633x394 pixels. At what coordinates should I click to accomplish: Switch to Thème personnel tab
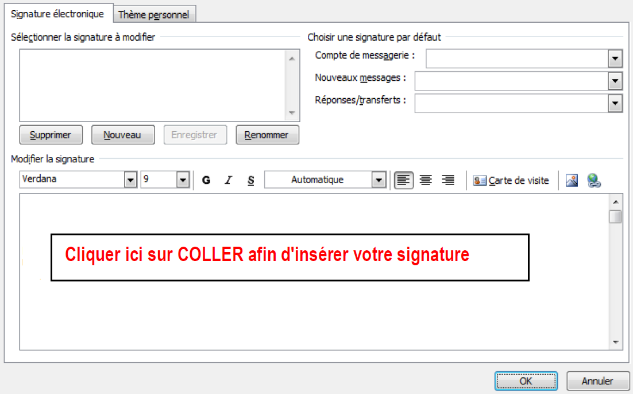(153, 15)
